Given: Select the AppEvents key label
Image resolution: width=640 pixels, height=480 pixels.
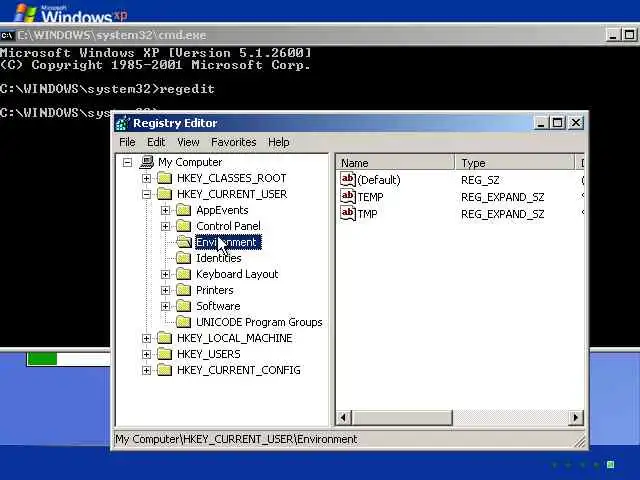Looking at the screenshot, I should [x=222, y=210].
